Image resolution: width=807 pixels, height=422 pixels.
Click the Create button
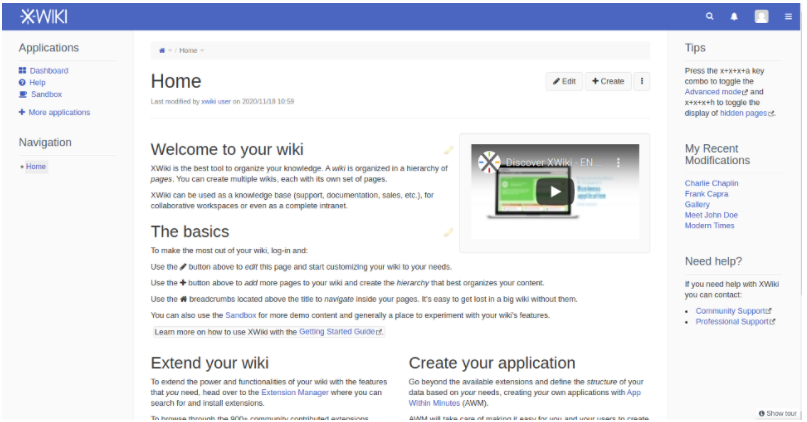(x=607, y=81)
